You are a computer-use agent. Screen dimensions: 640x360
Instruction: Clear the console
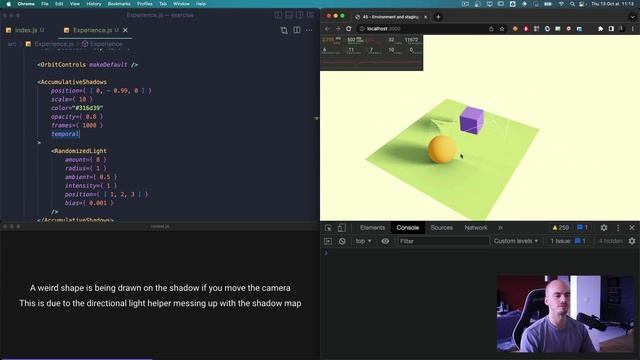point(342,241)
